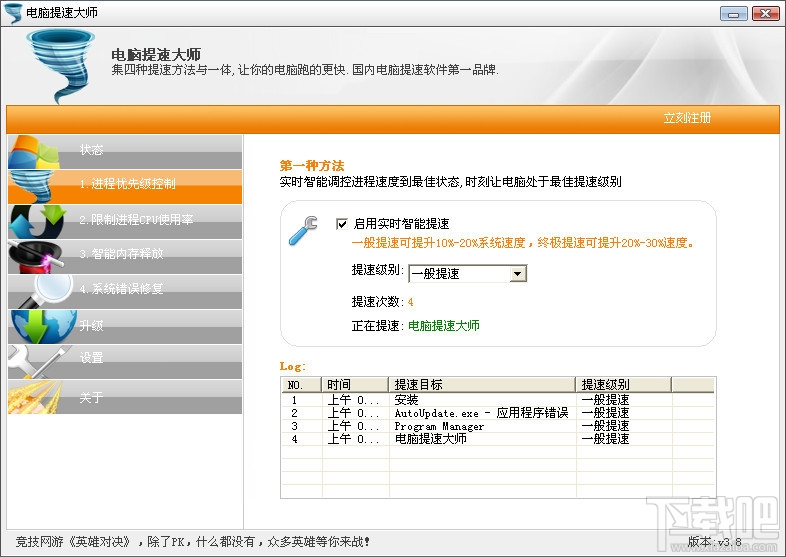Open the 状态 tab

pos(125,152)
